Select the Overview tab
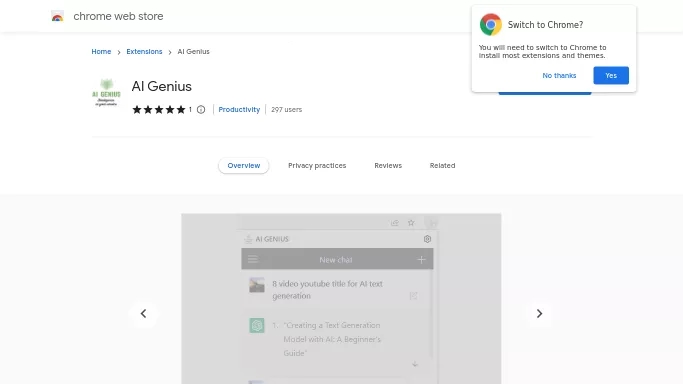 coord(243,165)
